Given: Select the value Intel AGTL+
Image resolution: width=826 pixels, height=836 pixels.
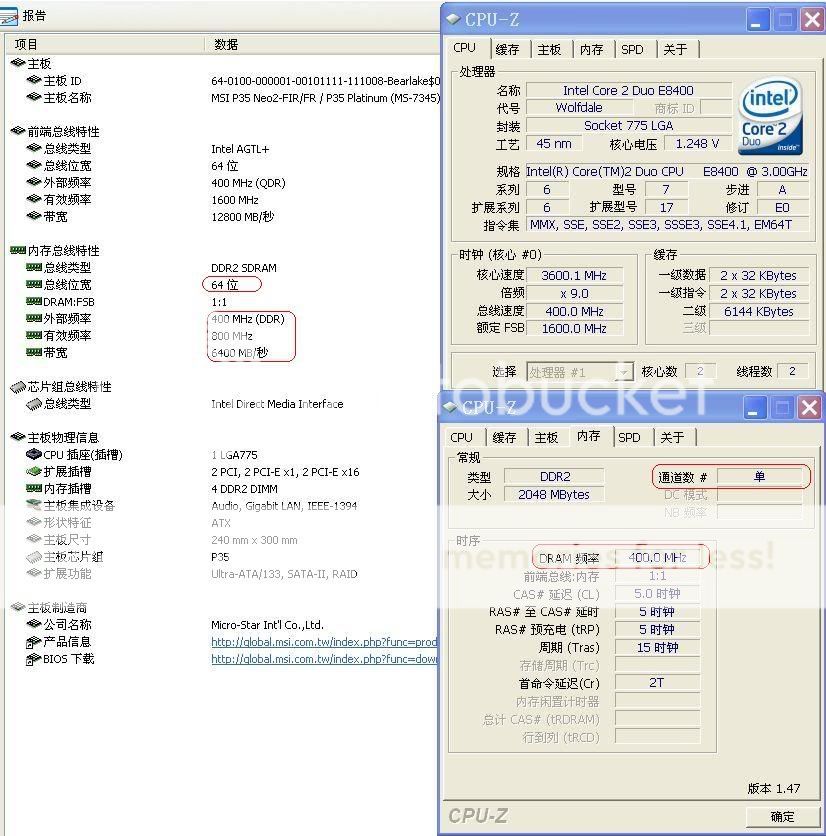Looking at the screenshot, I should coord(240,149).
